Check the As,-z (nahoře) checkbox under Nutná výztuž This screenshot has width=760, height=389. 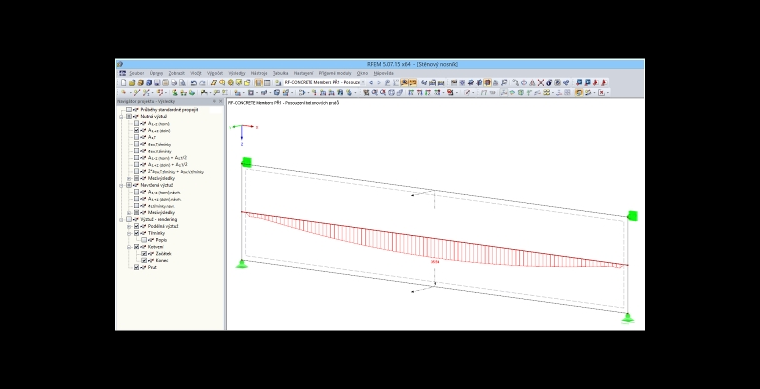point(137,124)
